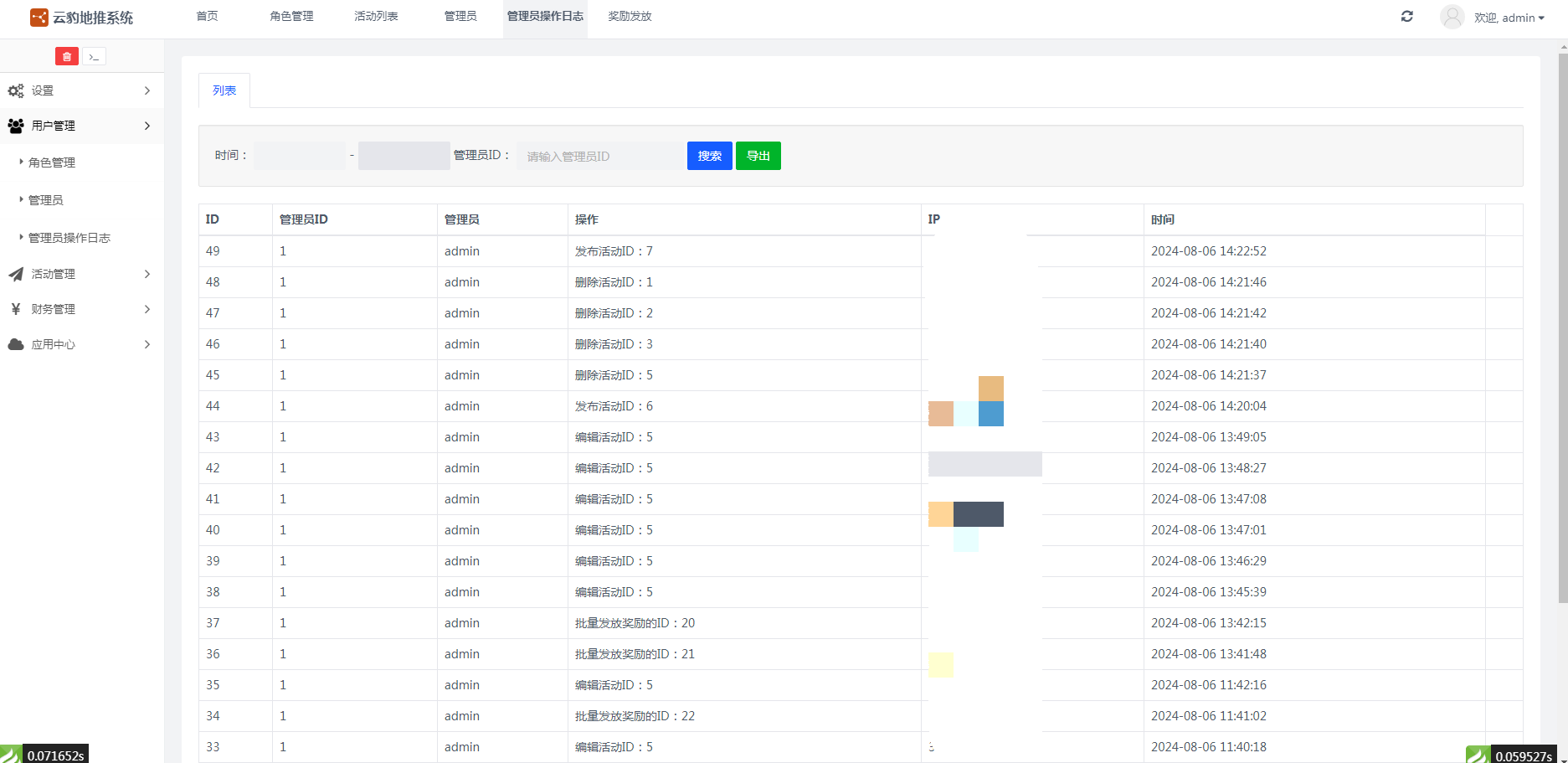Screen dimensions: 1568x763
Task: Expand the 活动管理 sidebar chevron
Action: (147, 274)
